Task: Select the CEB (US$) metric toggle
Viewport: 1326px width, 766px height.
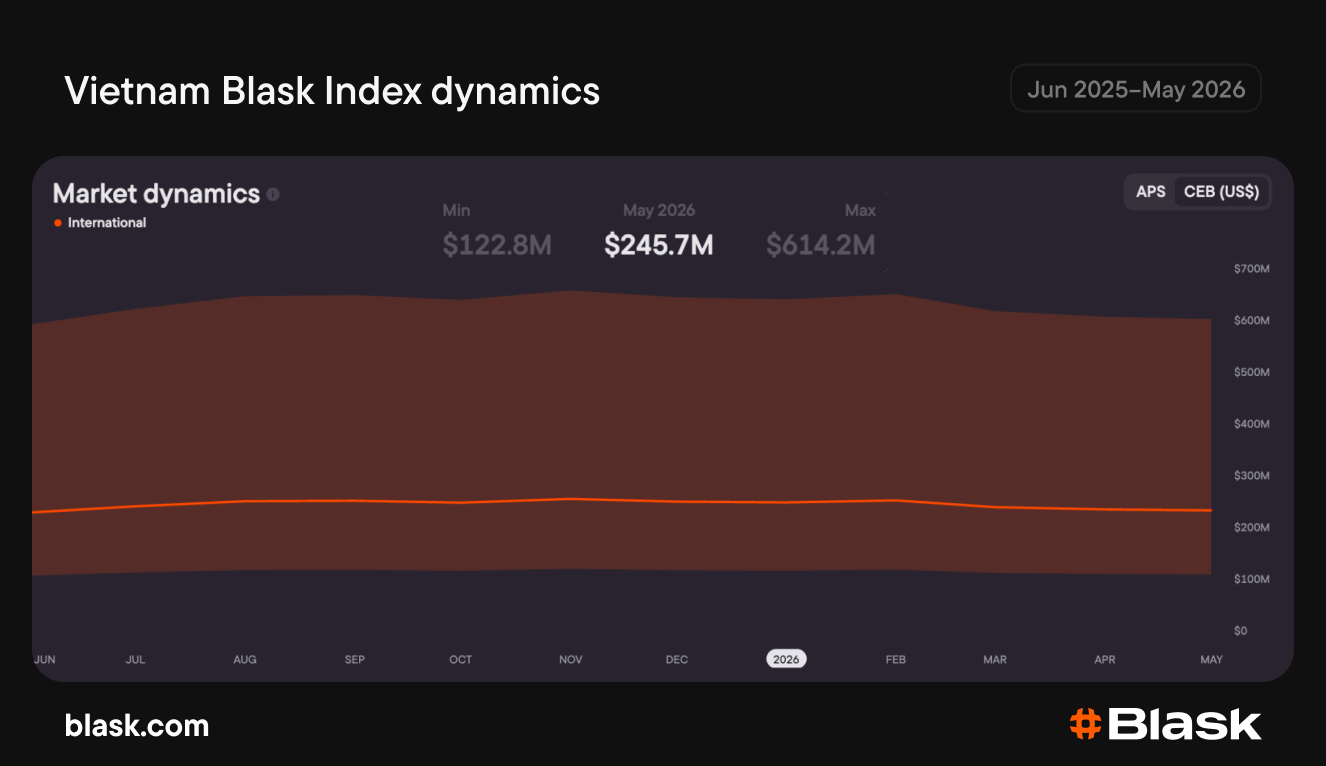Action: click(1221, 191)
